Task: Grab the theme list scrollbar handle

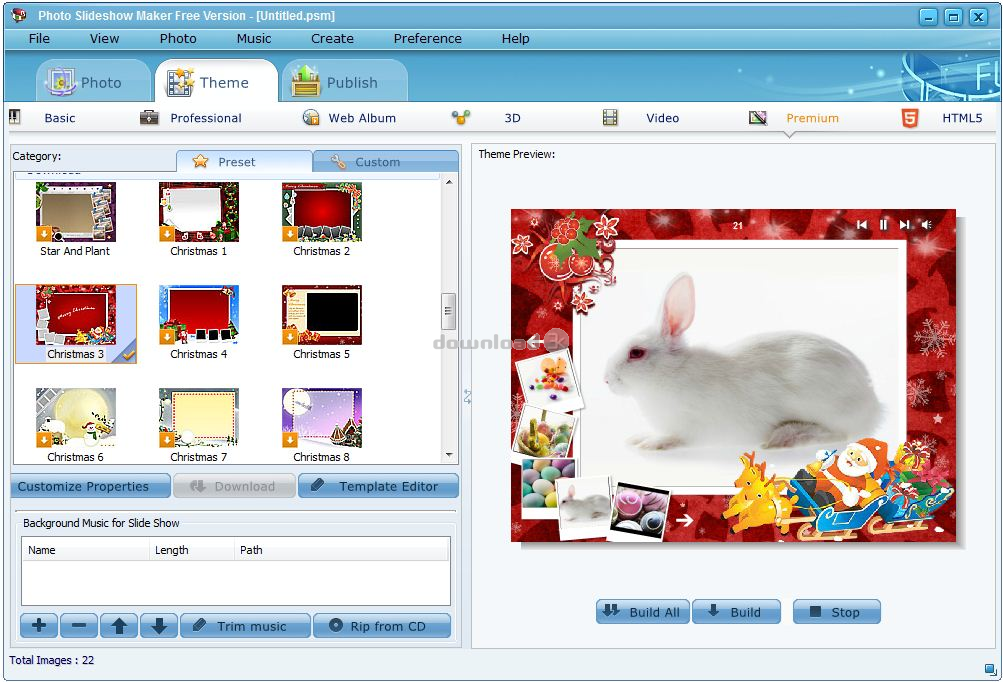Action: tap(448, 311)
